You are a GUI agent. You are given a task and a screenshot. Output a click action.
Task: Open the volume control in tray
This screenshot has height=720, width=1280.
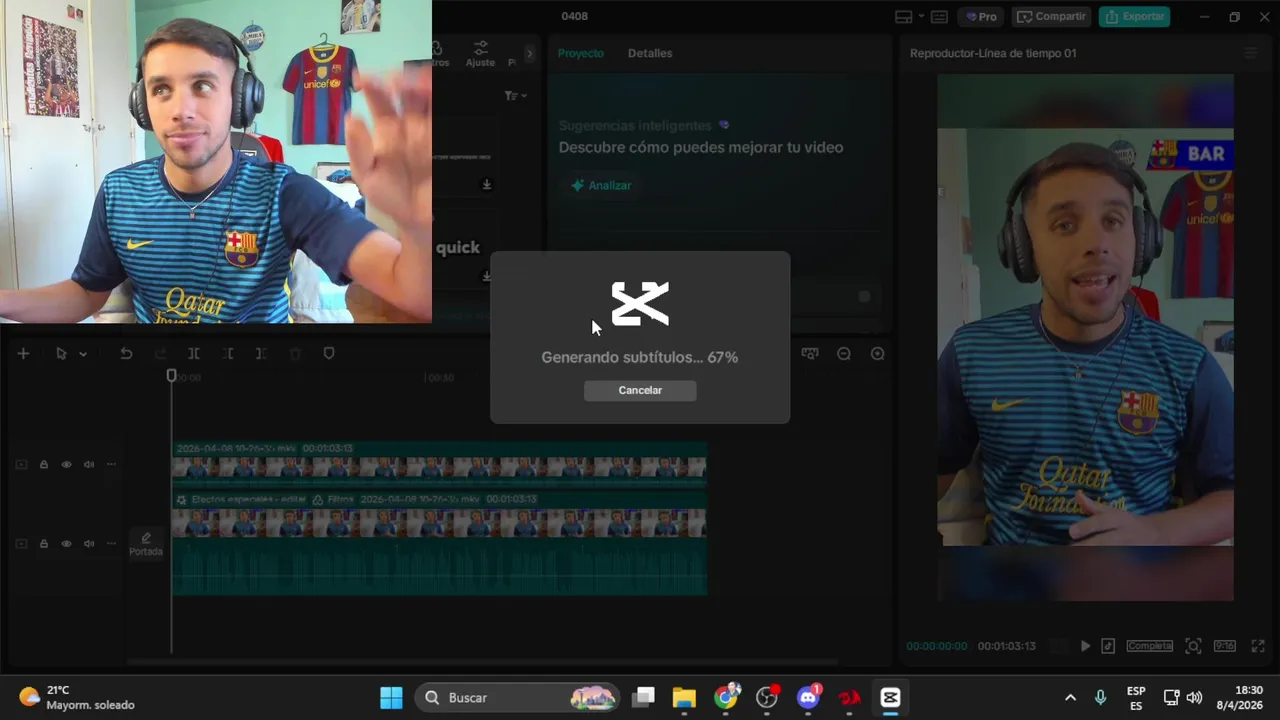(1194, 697)
